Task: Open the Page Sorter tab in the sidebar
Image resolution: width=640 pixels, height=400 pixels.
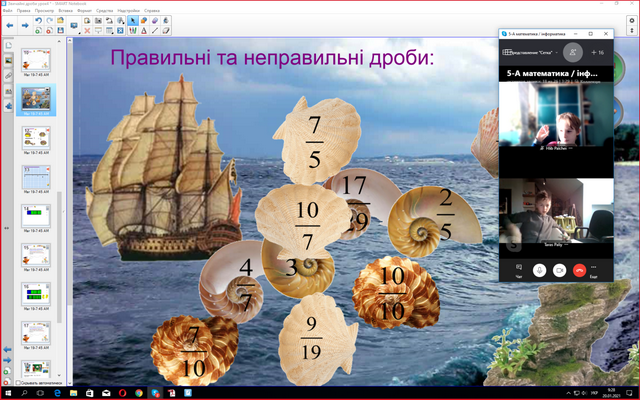Action: click(8, 47)
